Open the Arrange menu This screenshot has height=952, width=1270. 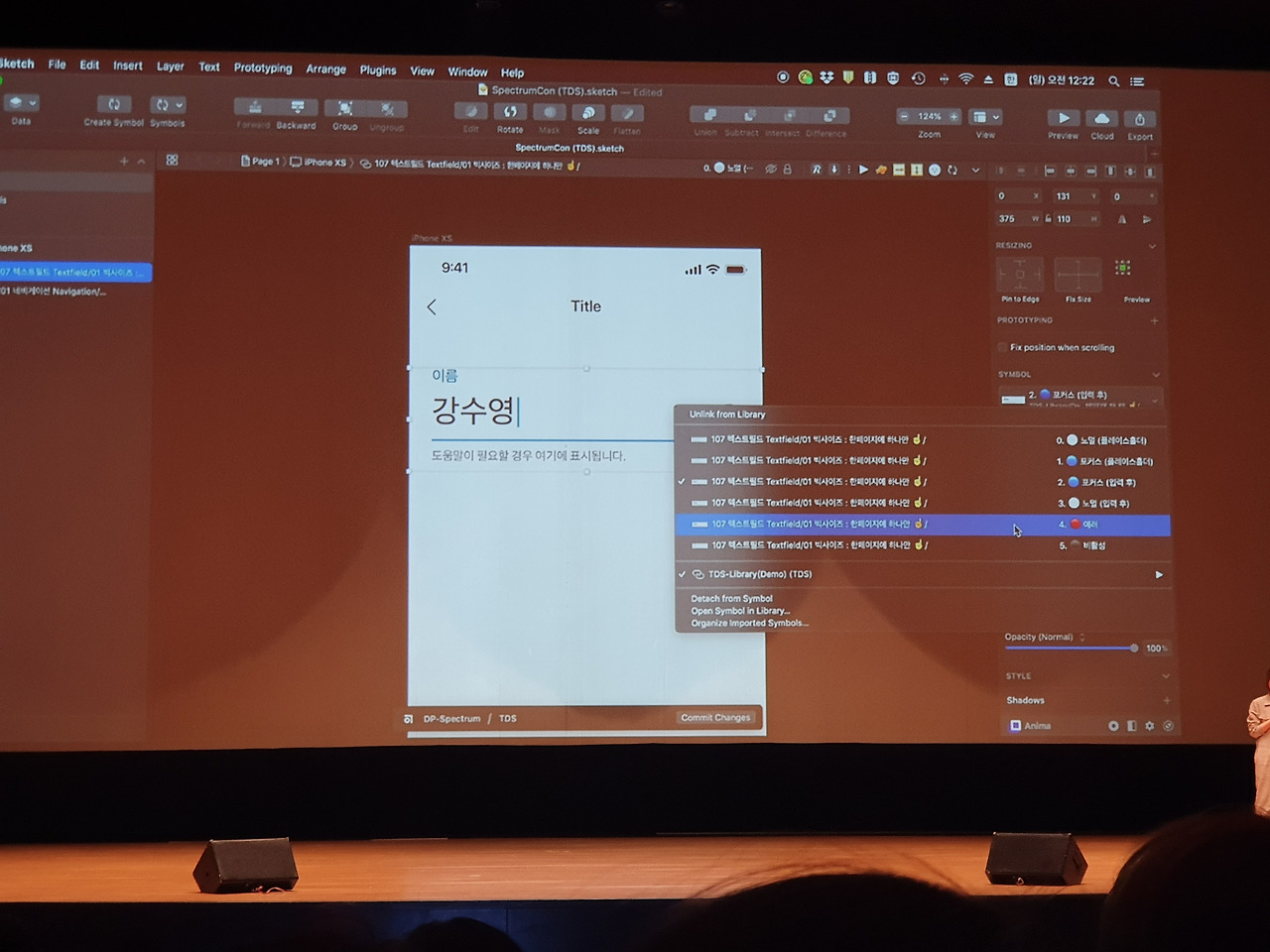pos(325,68)
